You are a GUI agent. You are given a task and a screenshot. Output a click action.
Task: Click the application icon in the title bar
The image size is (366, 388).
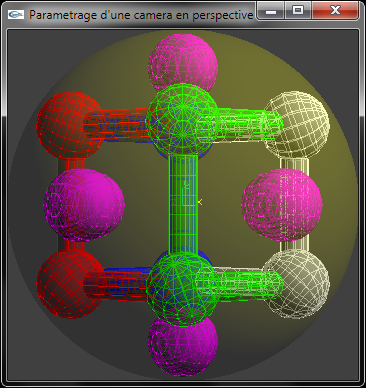[x=16, y=14]
